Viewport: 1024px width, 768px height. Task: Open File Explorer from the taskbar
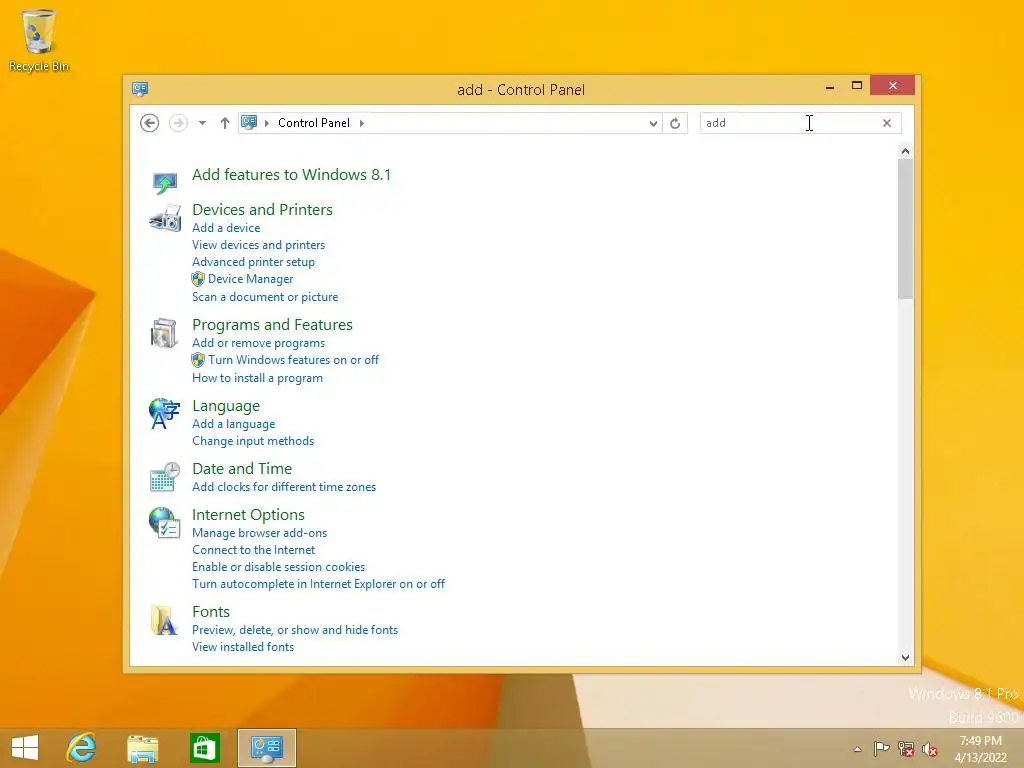(142, 748)
